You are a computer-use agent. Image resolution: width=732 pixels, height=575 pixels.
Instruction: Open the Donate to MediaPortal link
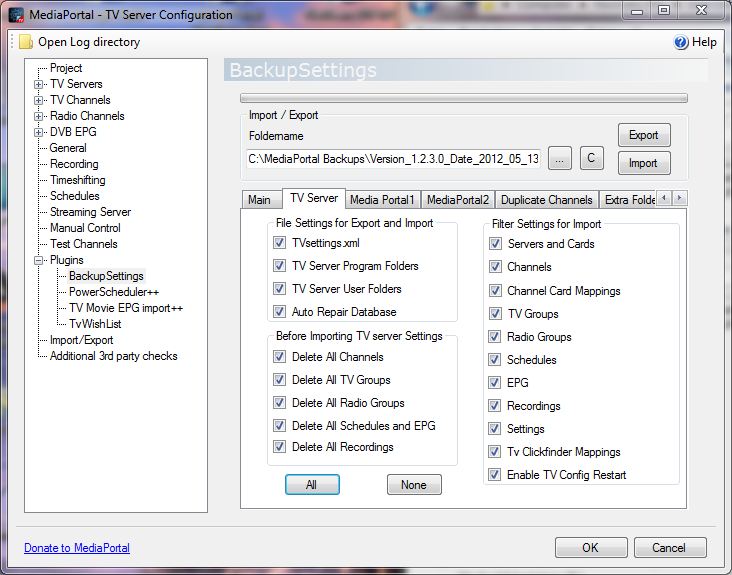(77, 548)
